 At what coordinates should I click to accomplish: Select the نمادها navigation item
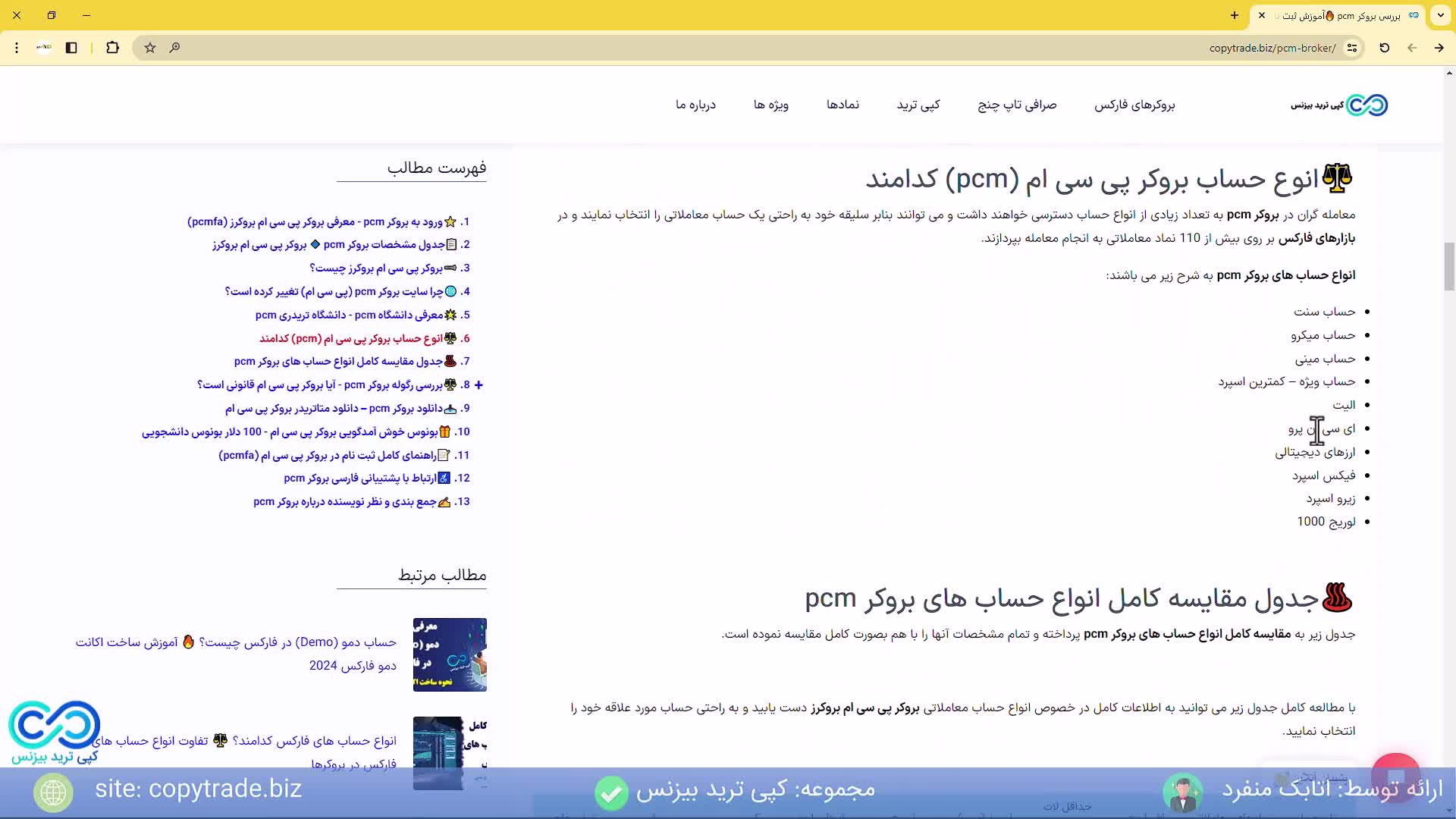[843, 105]
